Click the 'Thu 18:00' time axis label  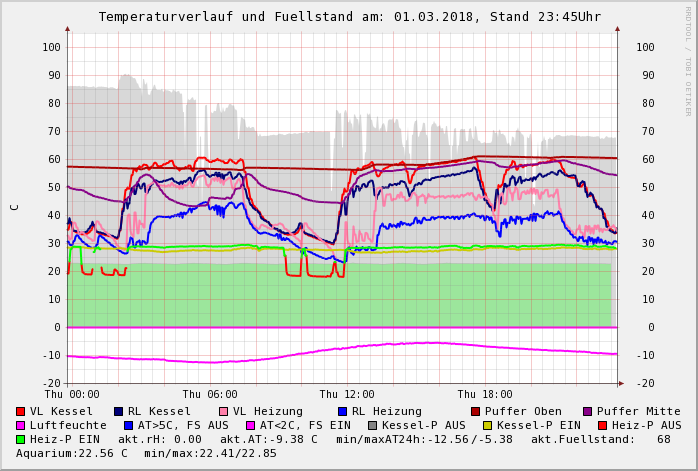pos(485,394)
